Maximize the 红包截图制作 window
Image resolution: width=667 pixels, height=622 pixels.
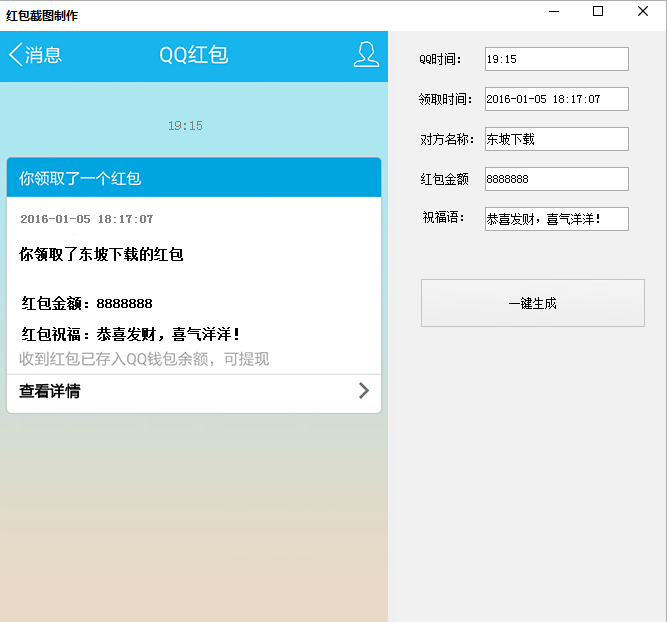point(598,11)
